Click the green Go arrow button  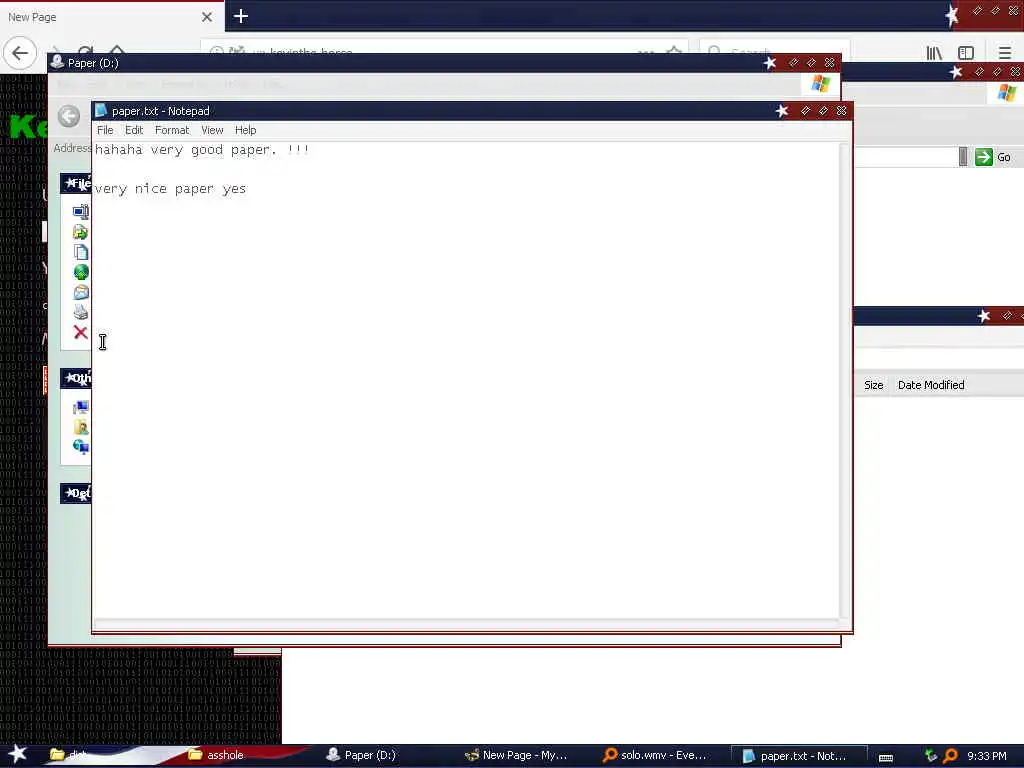[x=984, y=157]
